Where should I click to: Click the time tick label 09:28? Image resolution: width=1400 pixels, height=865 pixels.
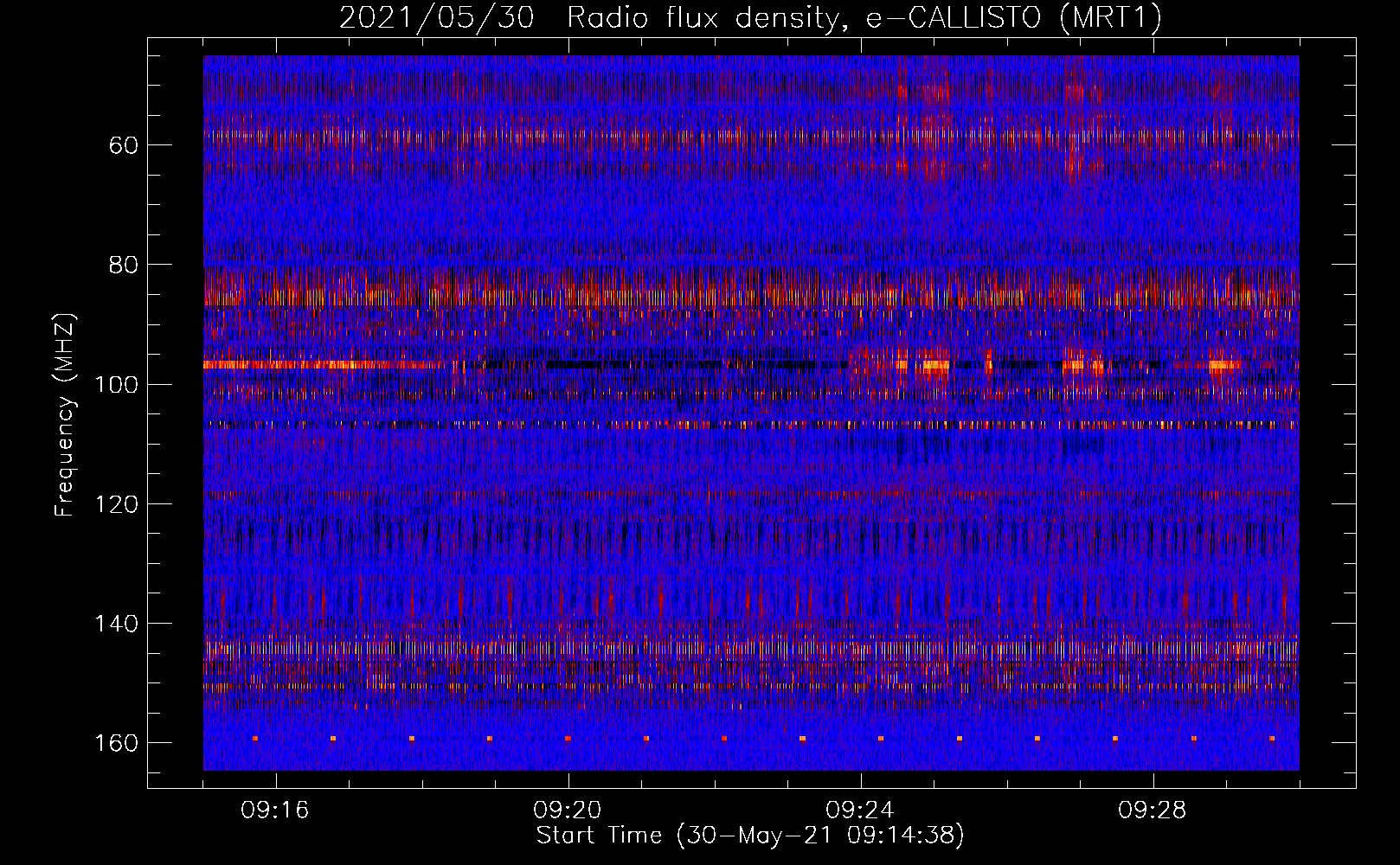click(x=1153, y=811)
